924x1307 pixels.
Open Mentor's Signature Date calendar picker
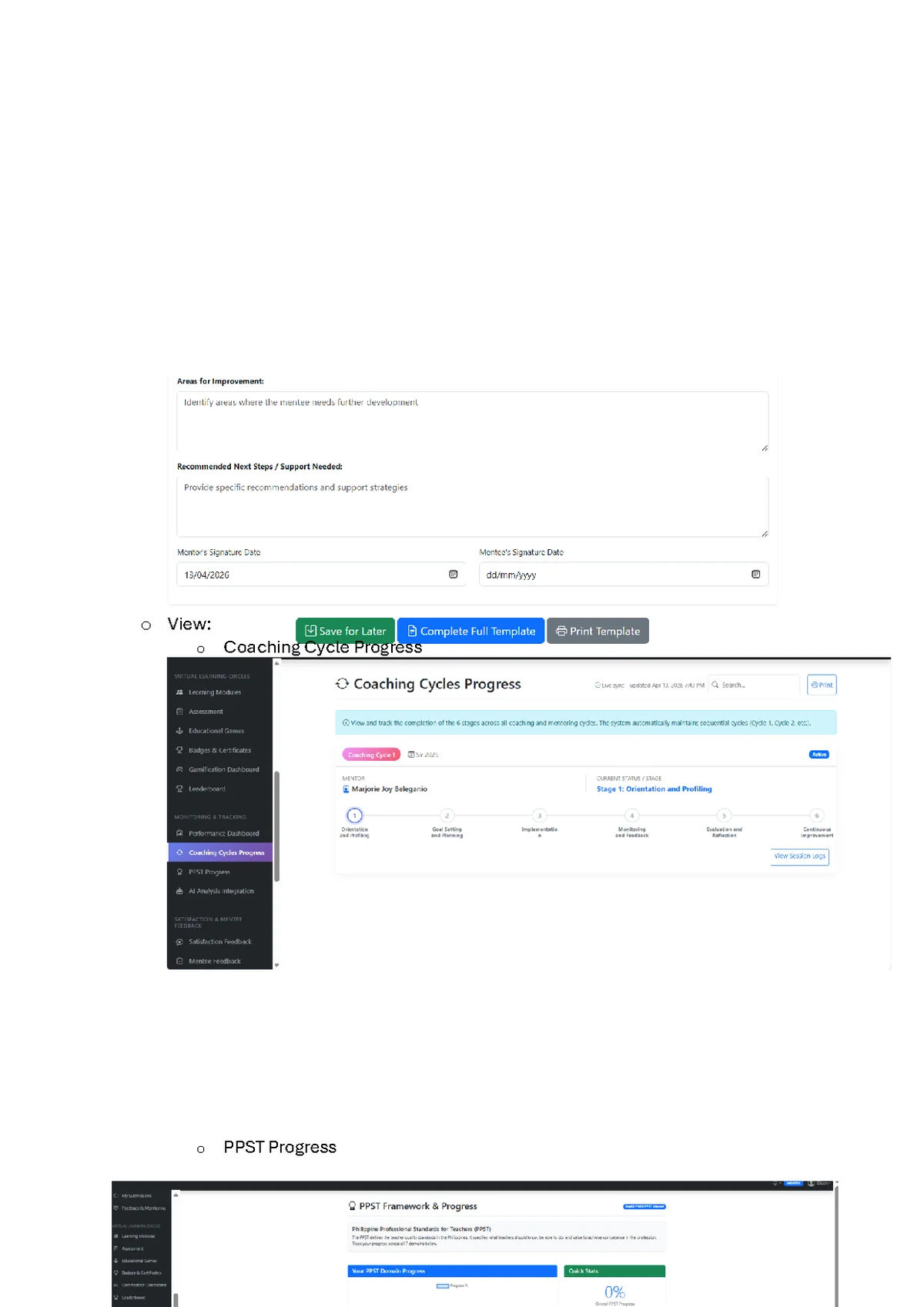point(453,575)
